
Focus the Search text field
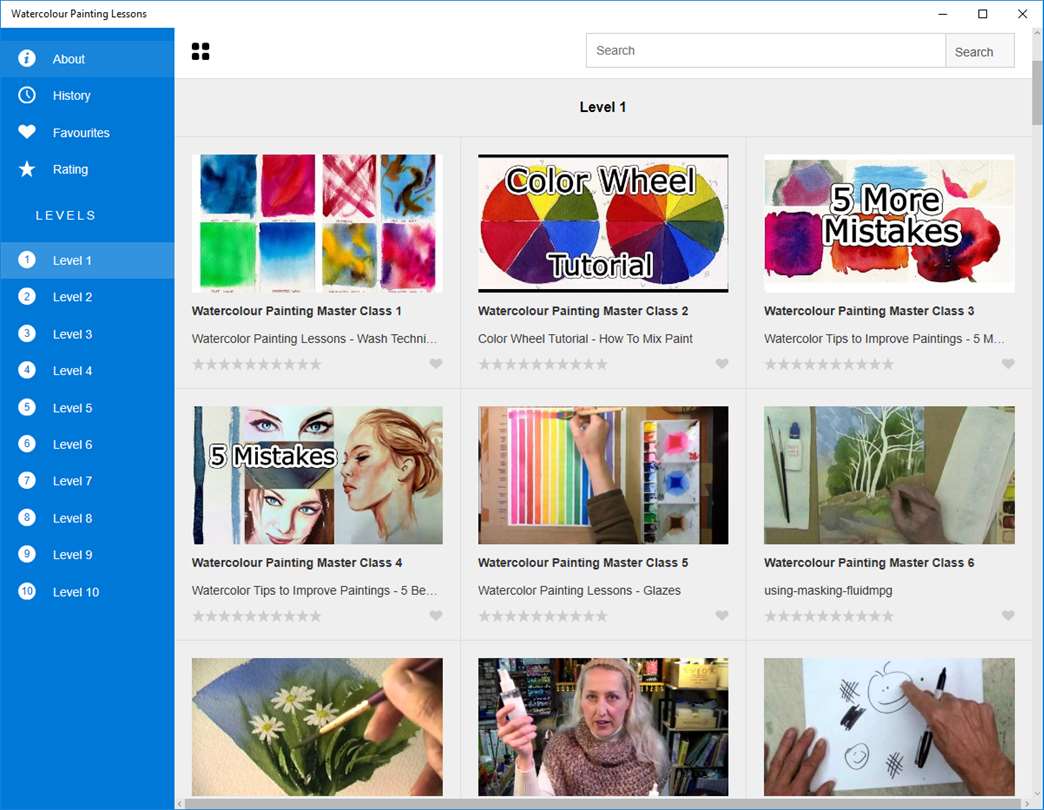[x=766, y=51]
